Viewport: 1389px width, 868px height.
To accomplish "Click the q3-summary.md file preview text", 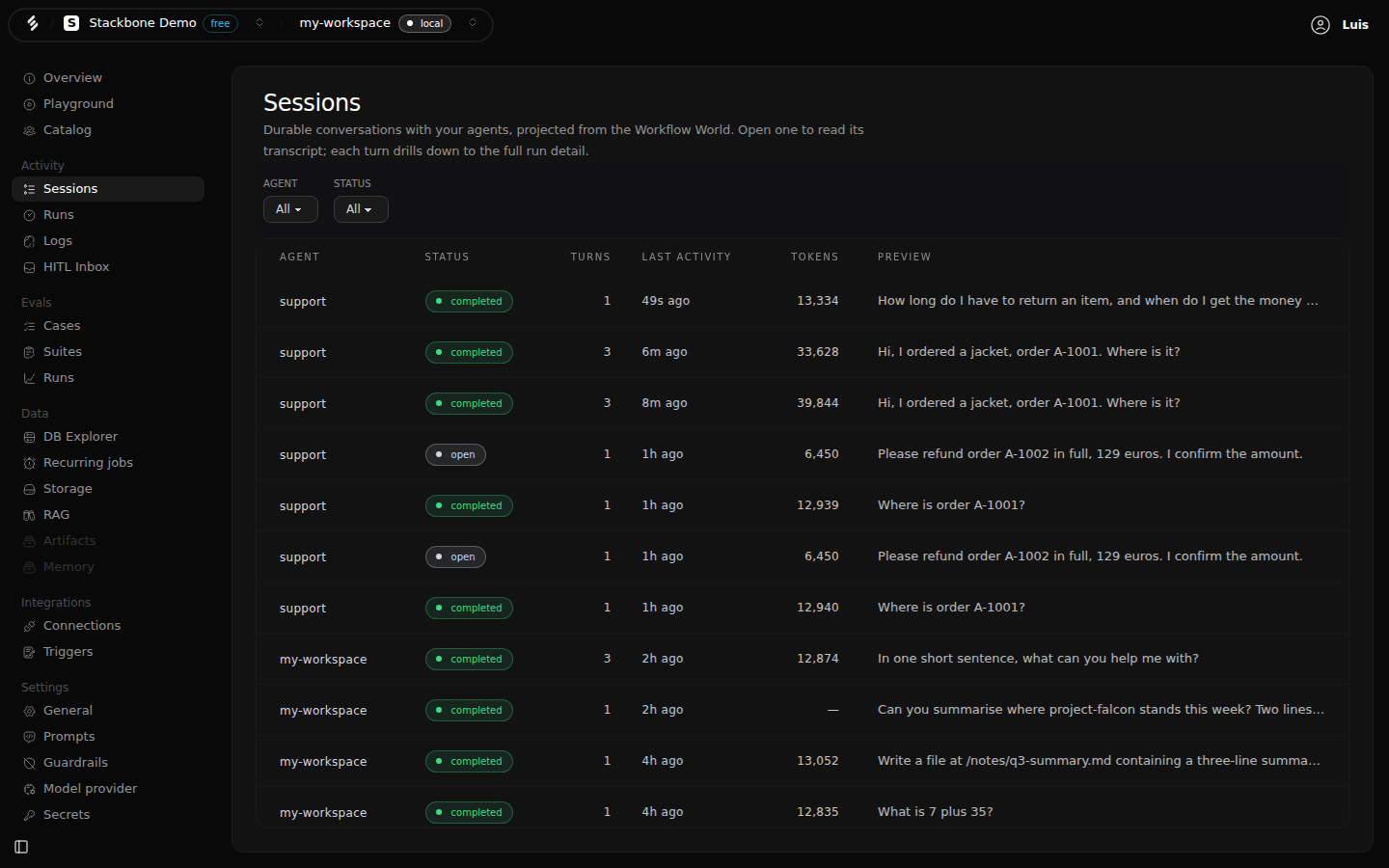I will point(1099,761).
